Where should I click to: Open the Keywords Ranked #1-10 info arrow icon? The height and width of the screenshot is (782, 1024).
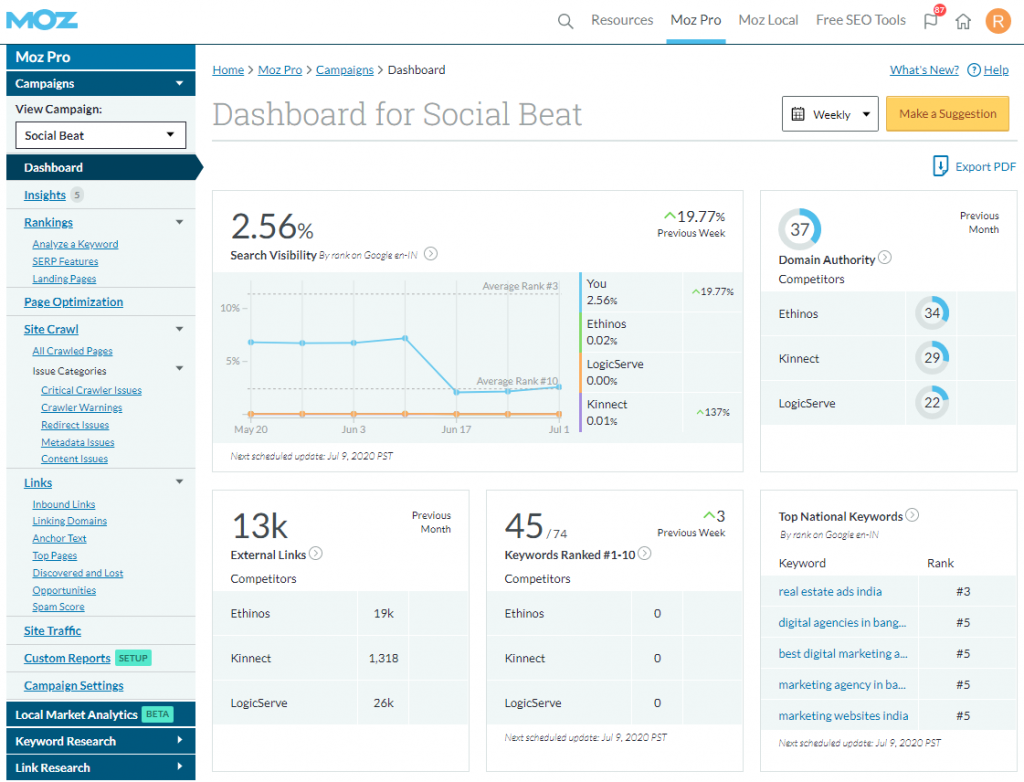pyautogui.click(x=645, y=553)
